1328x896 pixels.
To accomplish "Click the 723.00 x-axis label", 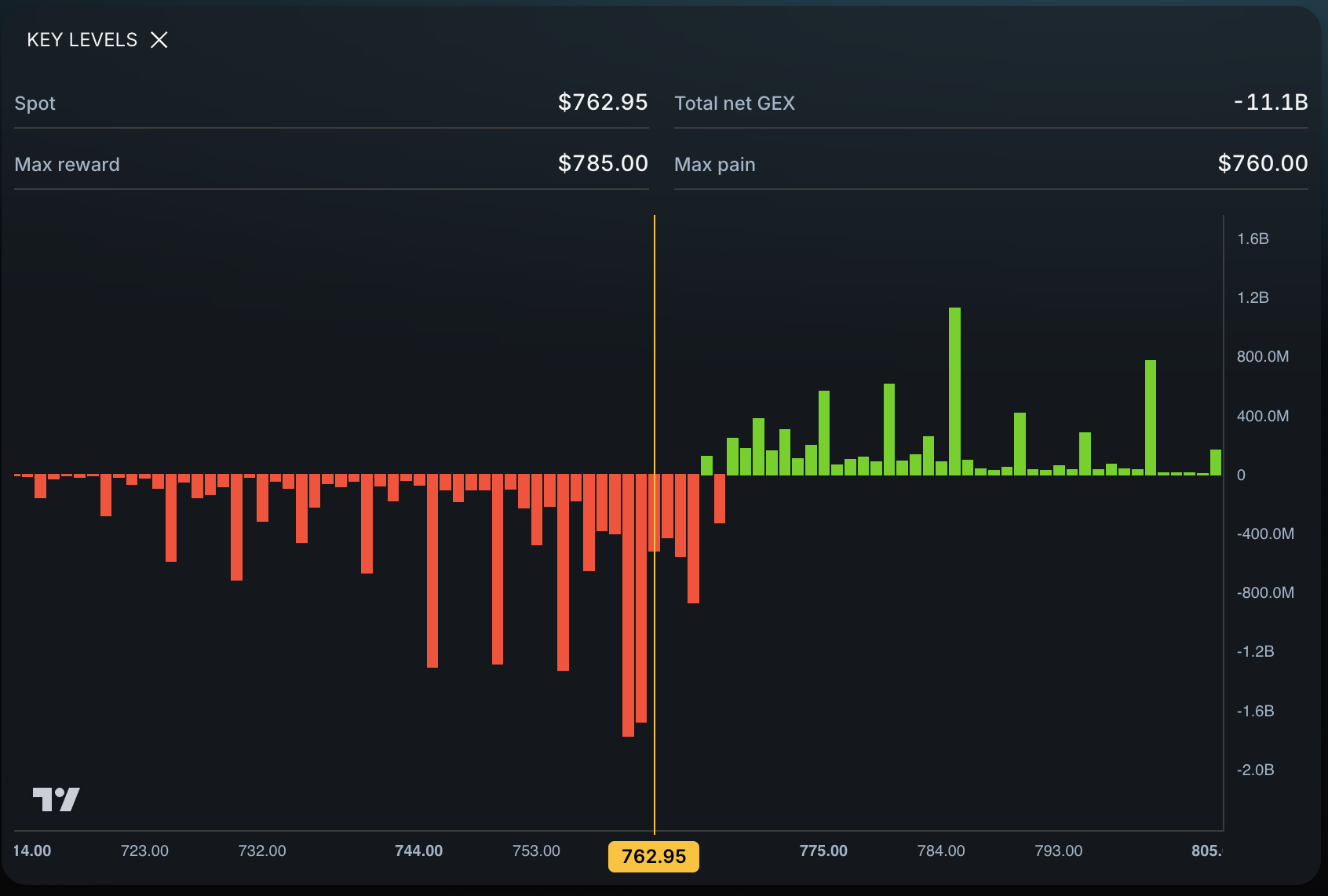I will (144, 850).
